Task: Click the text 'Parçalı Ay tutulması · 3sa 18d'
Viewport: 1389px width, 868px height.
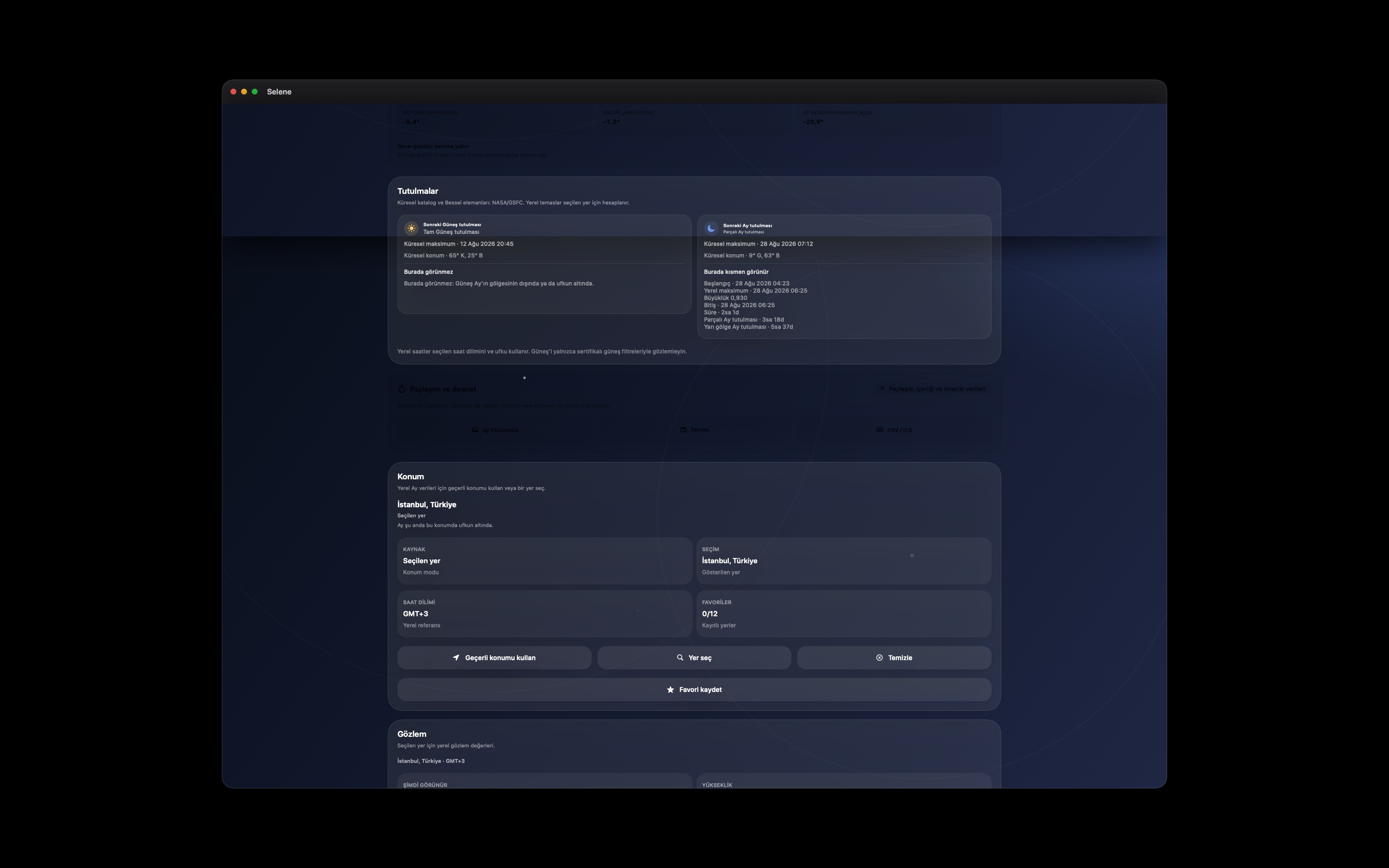Action: 744,320
